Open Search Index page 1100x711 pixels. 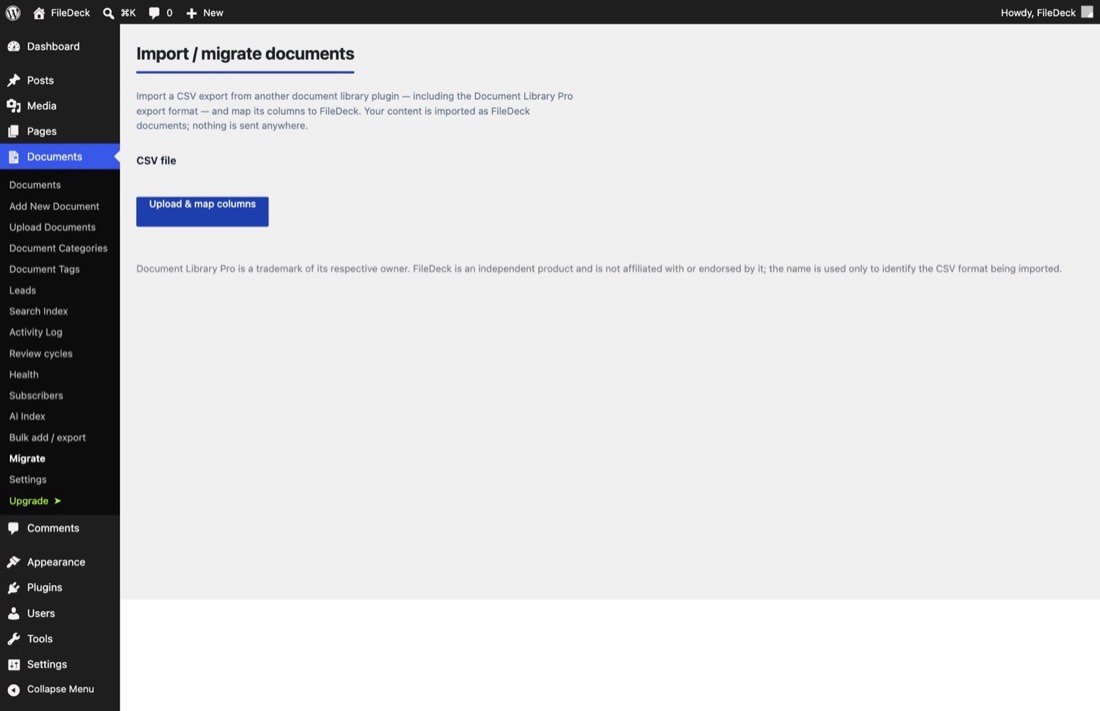39,311
